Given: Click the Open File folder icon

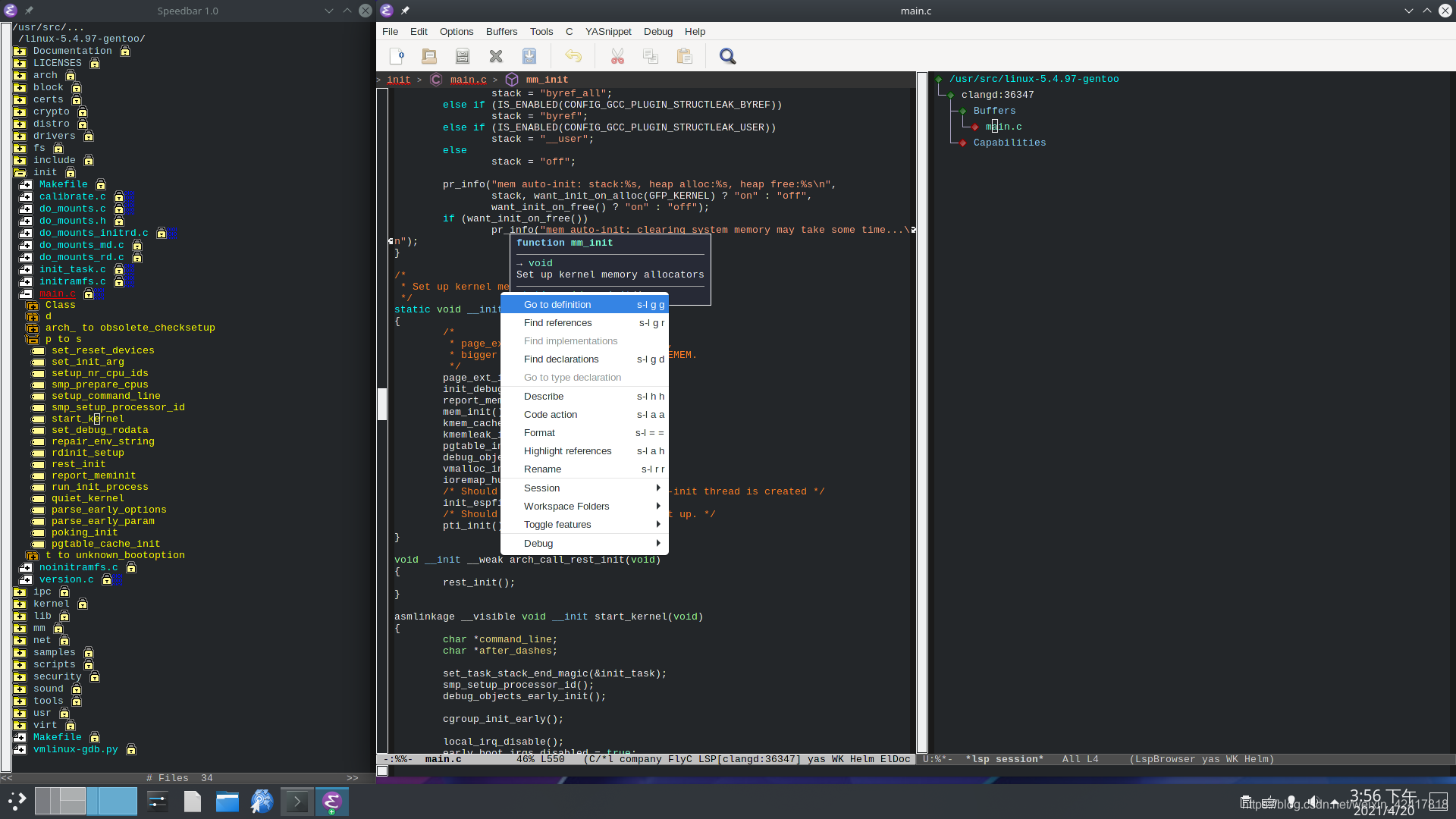Looking at the screenshot, I should point(429,56).
